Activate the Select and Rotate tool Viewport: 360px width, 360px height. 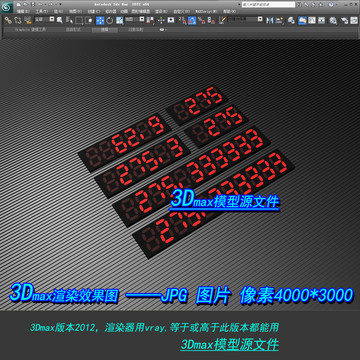(x=109, y=20)
